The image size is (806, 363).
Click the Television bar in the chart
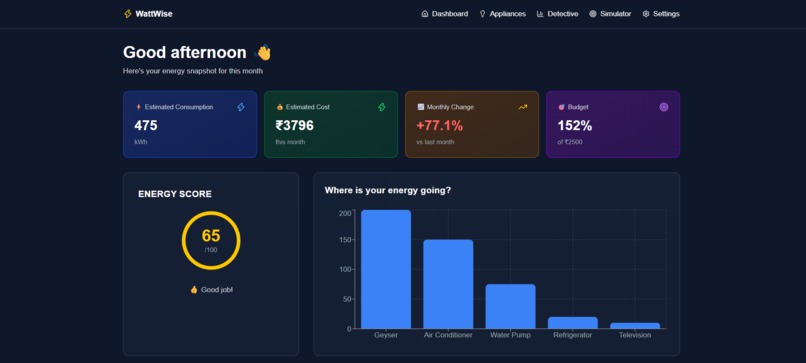tap(635, 326)
